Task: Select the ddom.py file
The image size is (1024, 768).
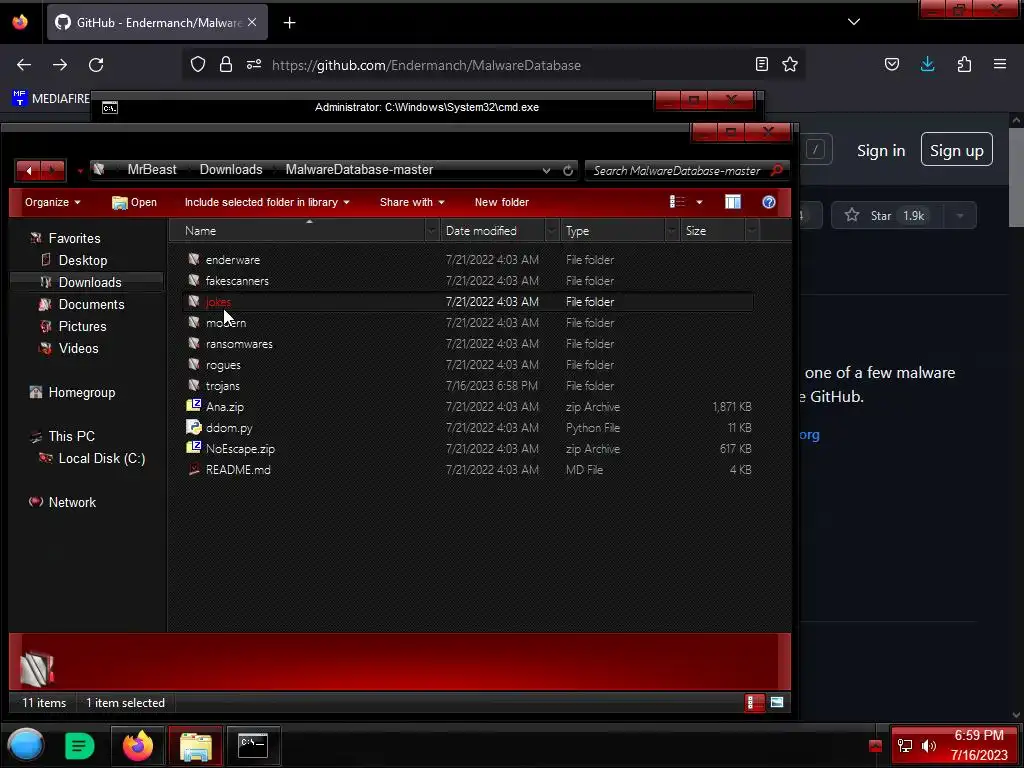Action: coord(229,428)
